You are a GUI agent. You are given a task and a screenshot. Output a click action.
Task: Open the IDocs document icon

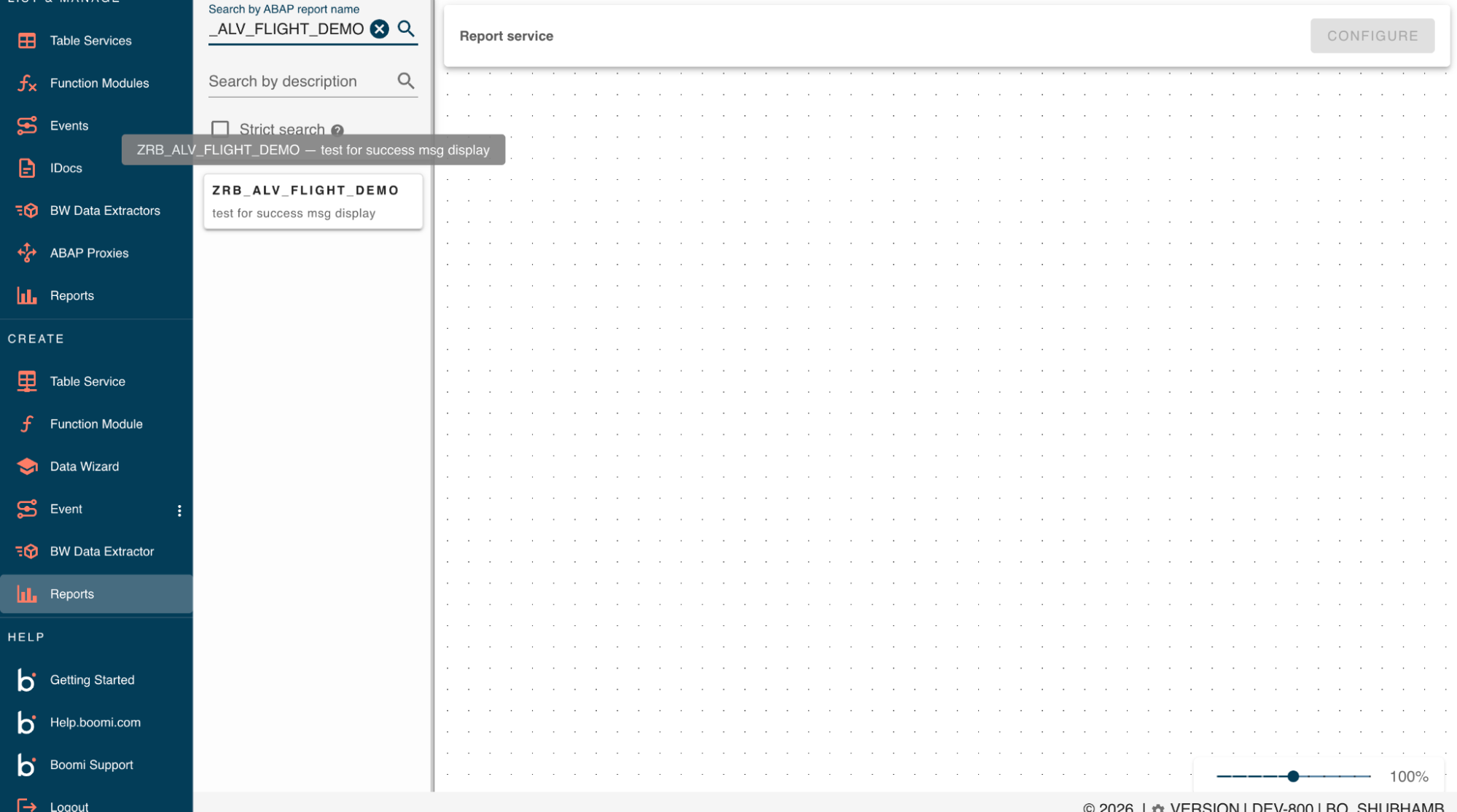point(27,168)
